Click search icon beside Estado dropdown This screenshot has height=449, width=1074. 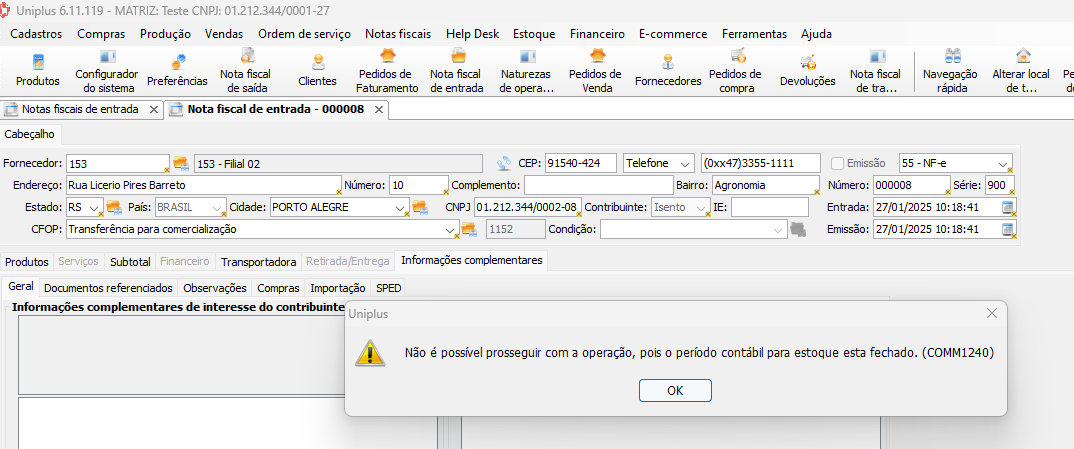[x=114, y=207]
